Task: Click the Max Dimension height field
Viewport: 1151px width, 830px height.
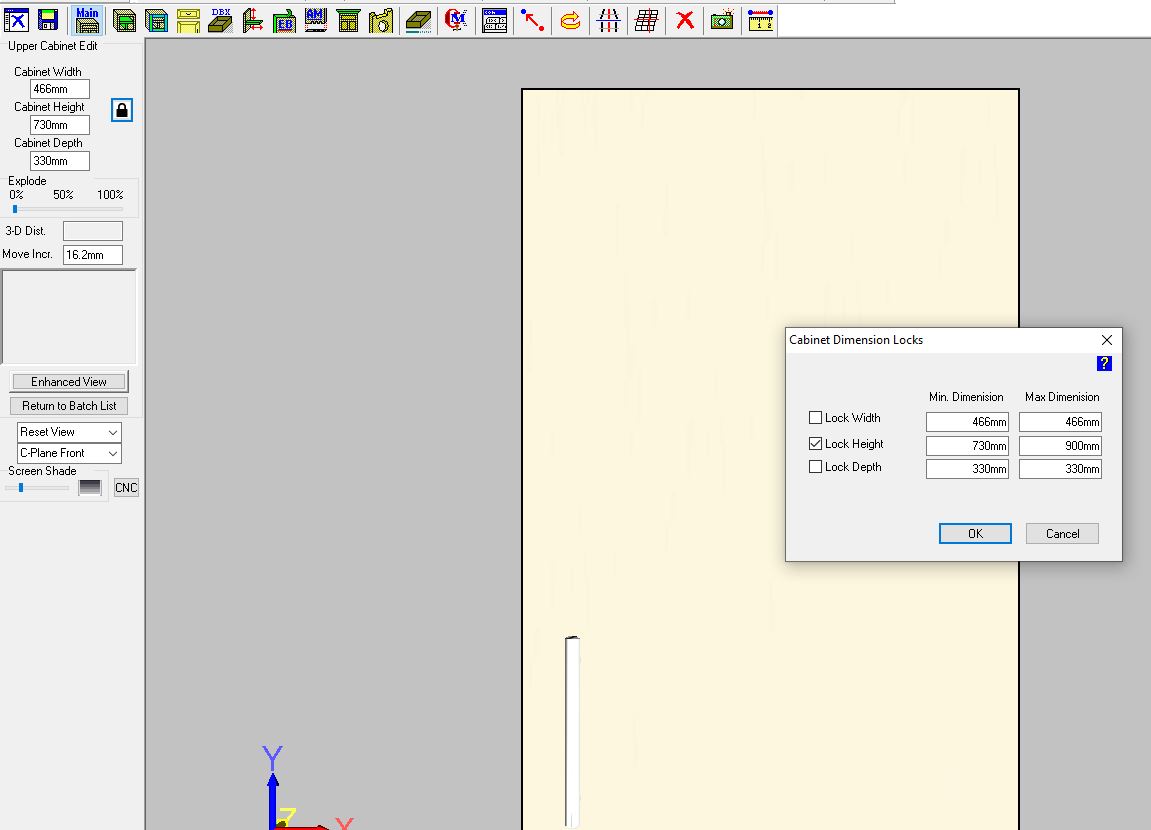Action: (x=1060, y=446)
